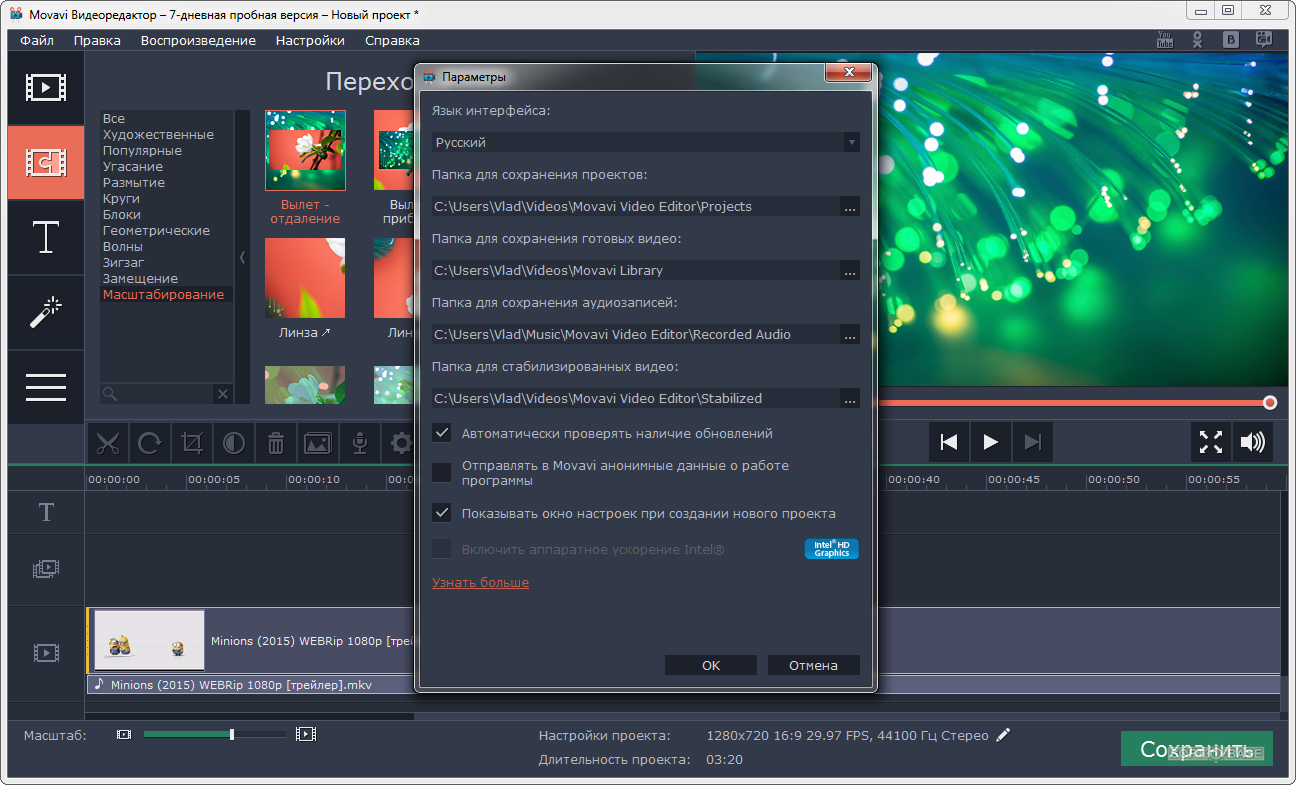This screenshot has height=785, width=1296.
Task: Delete clip with trash can icon
Action: pos(276,442)
